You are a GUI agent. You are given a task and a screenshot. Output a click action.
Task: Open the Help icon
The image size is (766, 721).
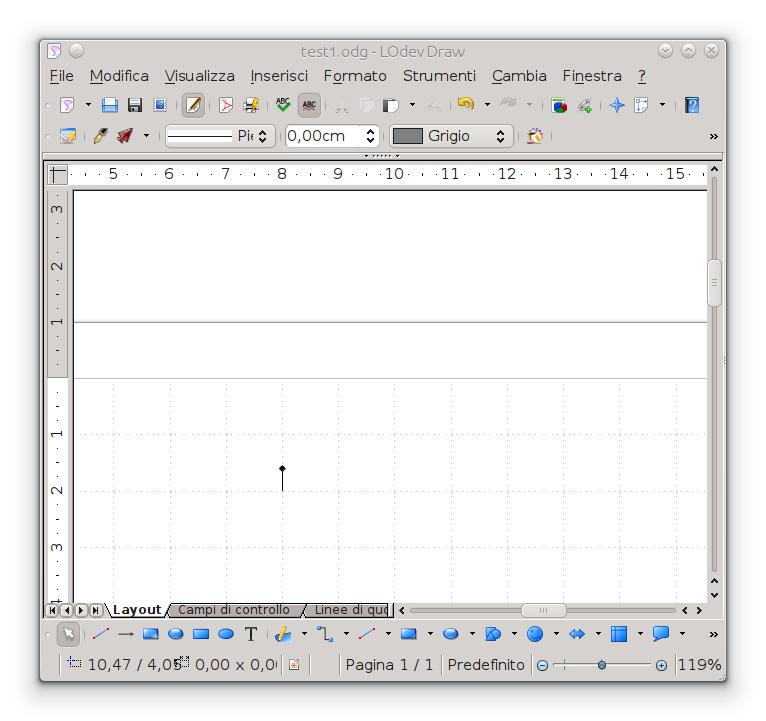click(x=692, y=105)
